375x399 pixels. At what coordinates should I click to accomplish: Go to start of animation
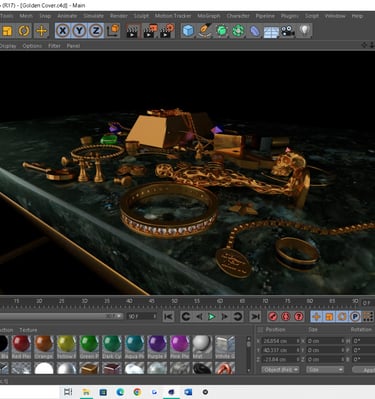click(x=168, y=316)
